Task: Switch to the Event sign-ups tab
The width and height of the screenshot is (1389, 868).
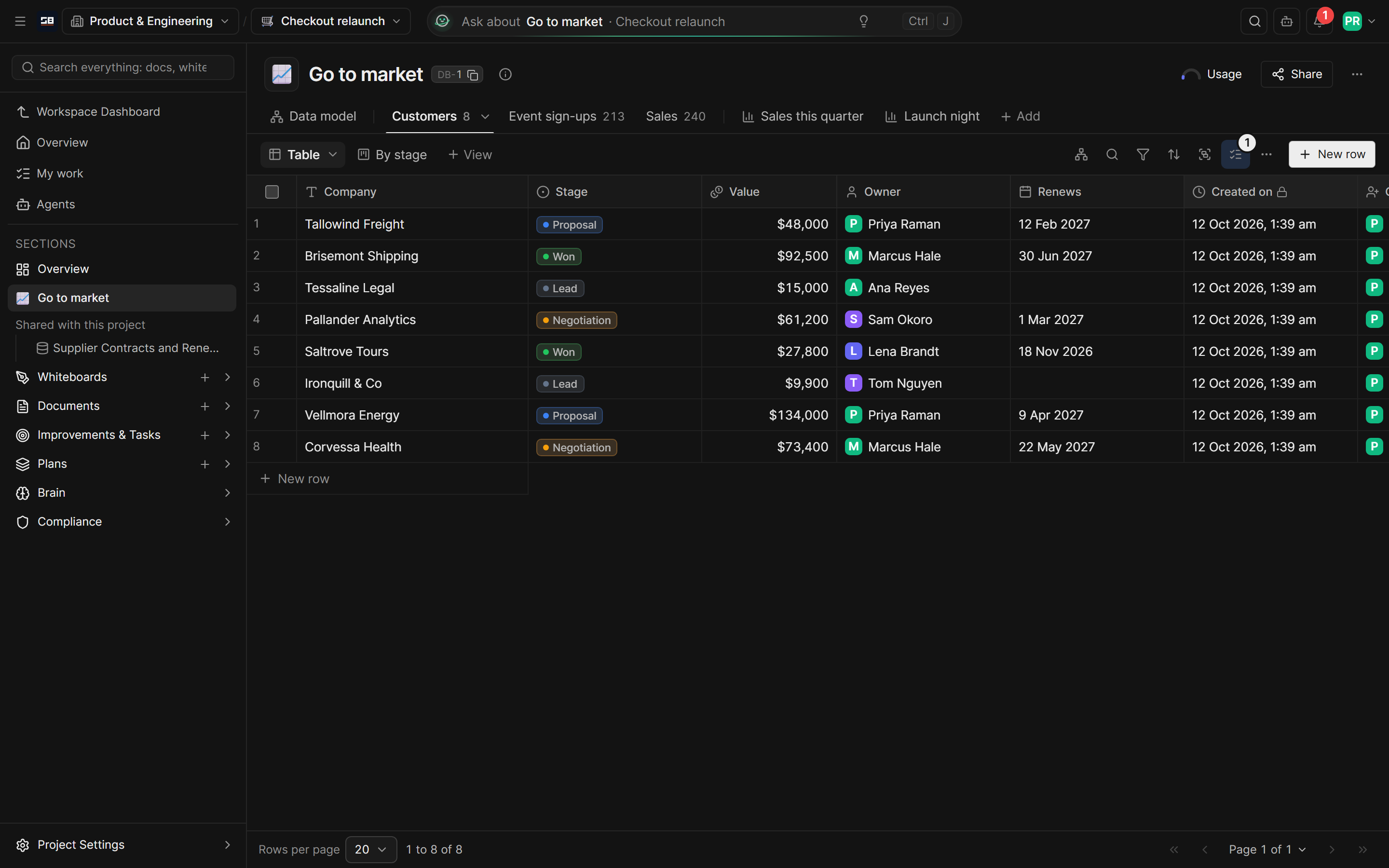Action: [567, 116]
